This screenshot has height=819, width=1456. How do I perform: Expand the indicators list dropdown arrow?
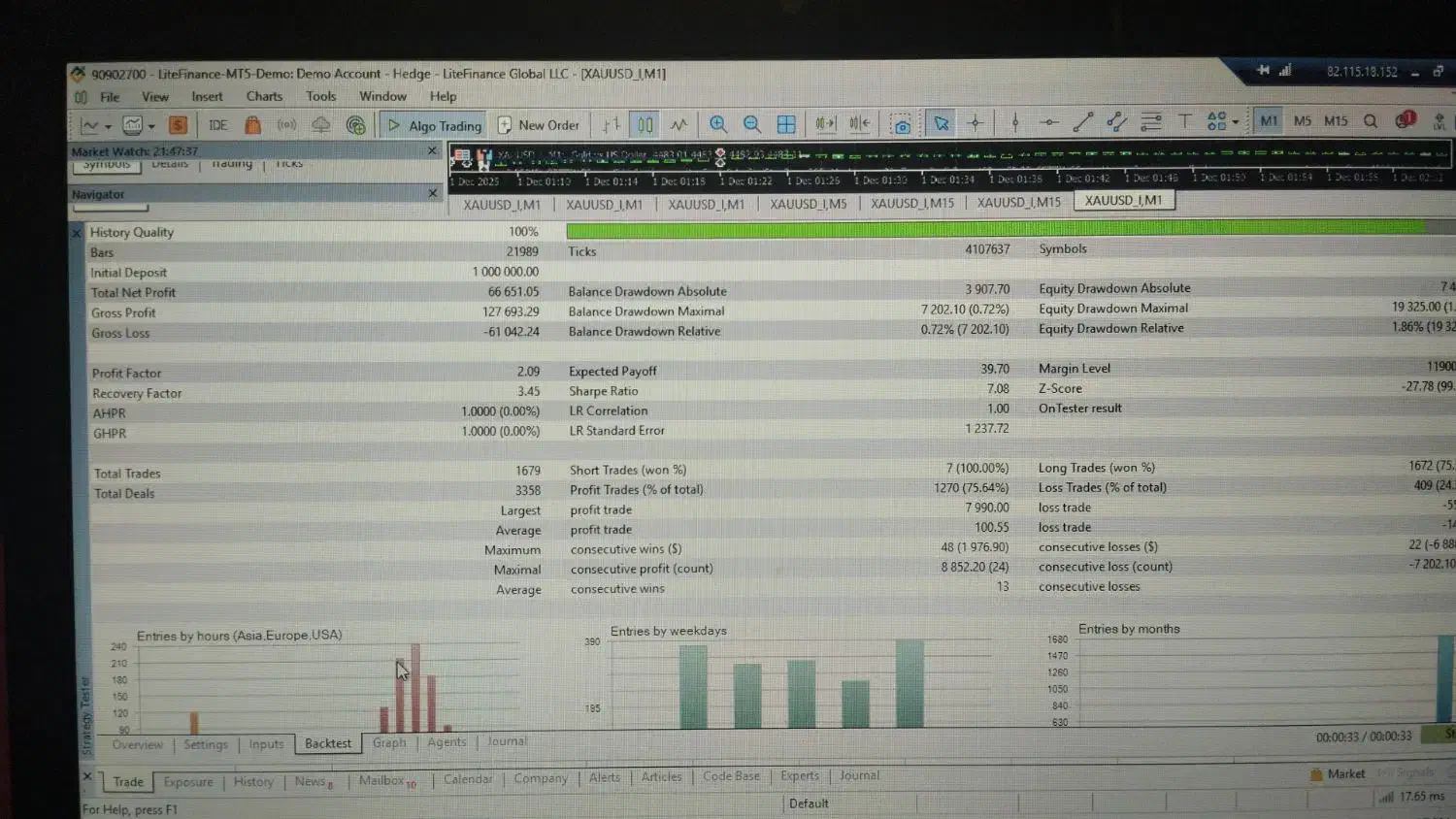[151, 126]
